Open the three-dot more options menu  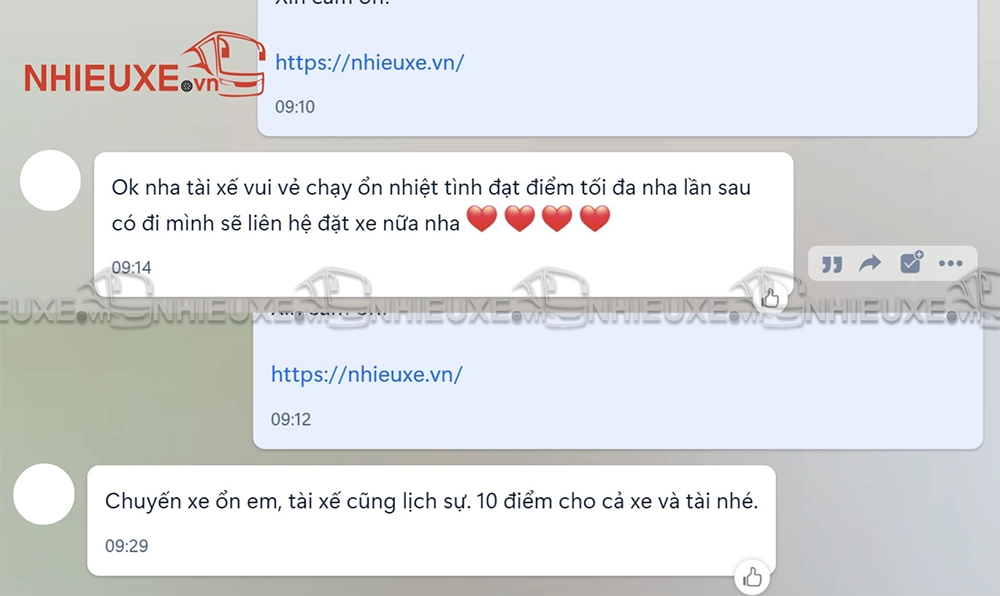click(x=950, y=263)
